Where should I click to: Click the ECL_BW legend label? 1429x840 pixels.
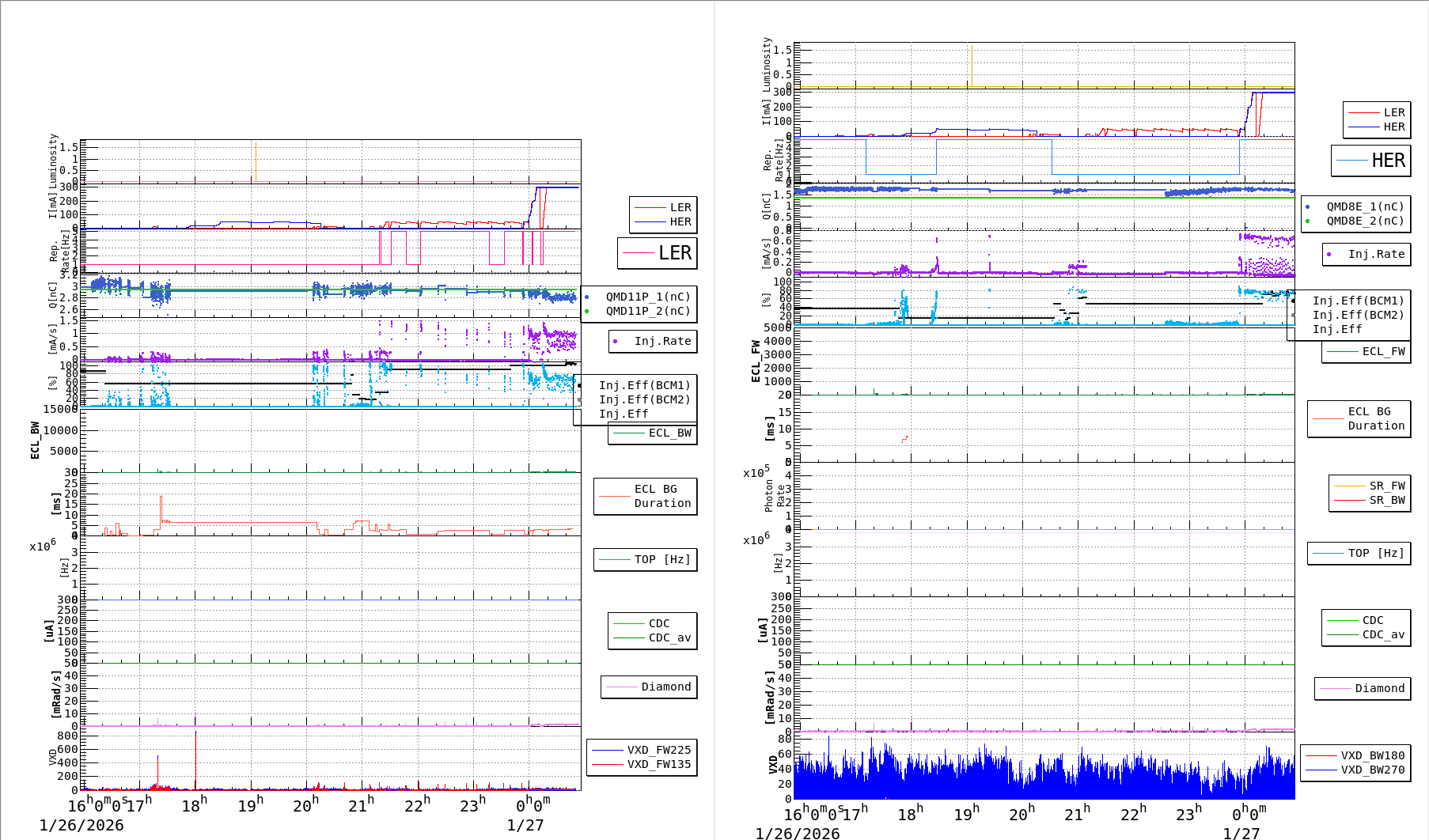(x=669, y=433)
